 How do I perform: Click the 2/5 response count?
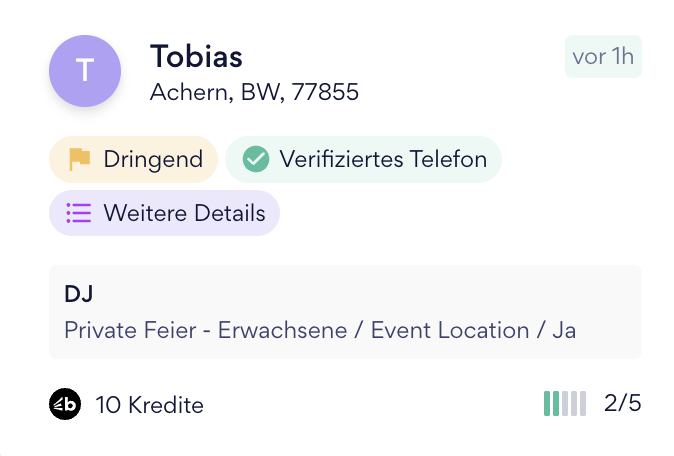point(623,404)
